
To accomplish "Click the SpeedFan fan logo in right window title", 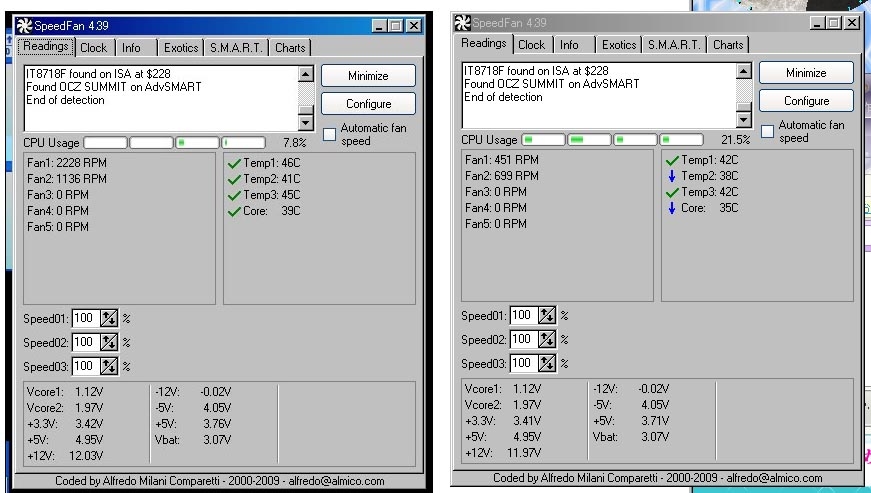I will click(x=462, y=23).
